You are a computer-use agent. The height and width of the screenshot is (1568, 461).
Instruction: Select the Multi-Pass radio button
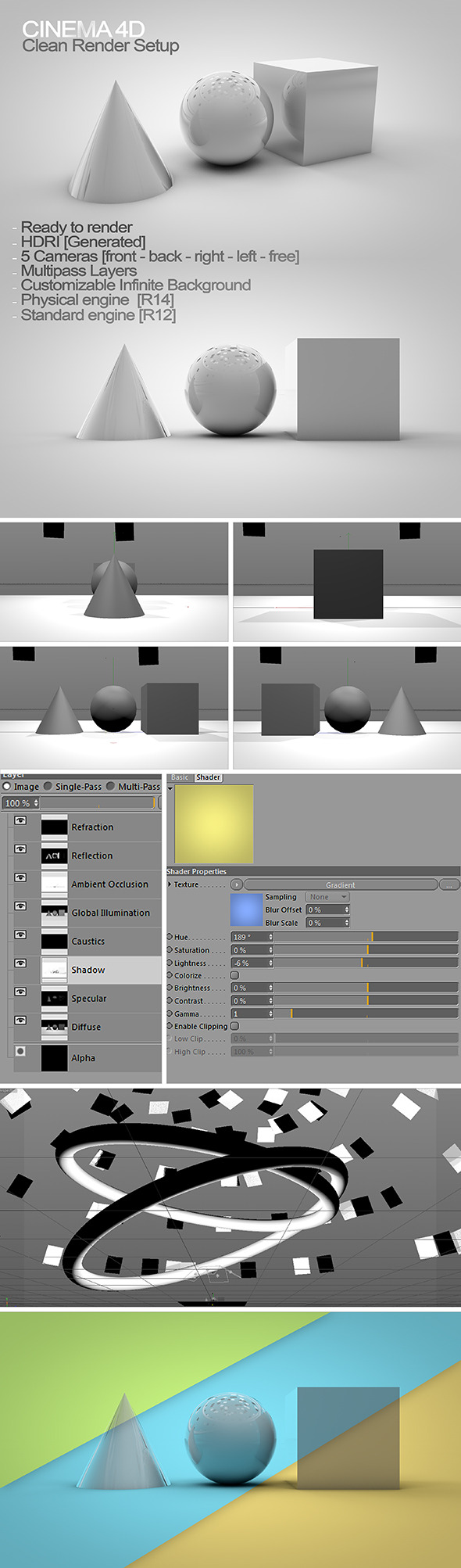click(110, 786)
